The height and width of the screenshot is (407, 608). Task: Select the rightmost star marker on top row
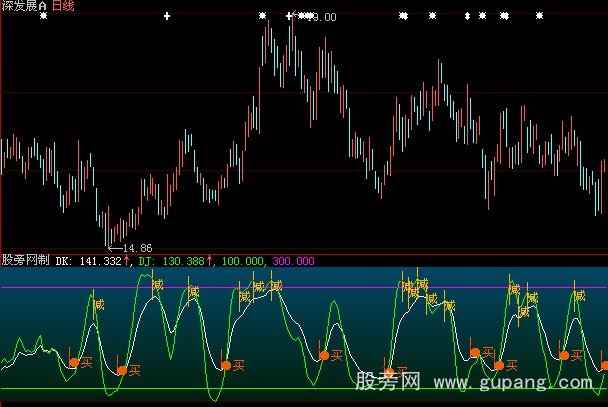pyautogui.click(x=539, y=17)
